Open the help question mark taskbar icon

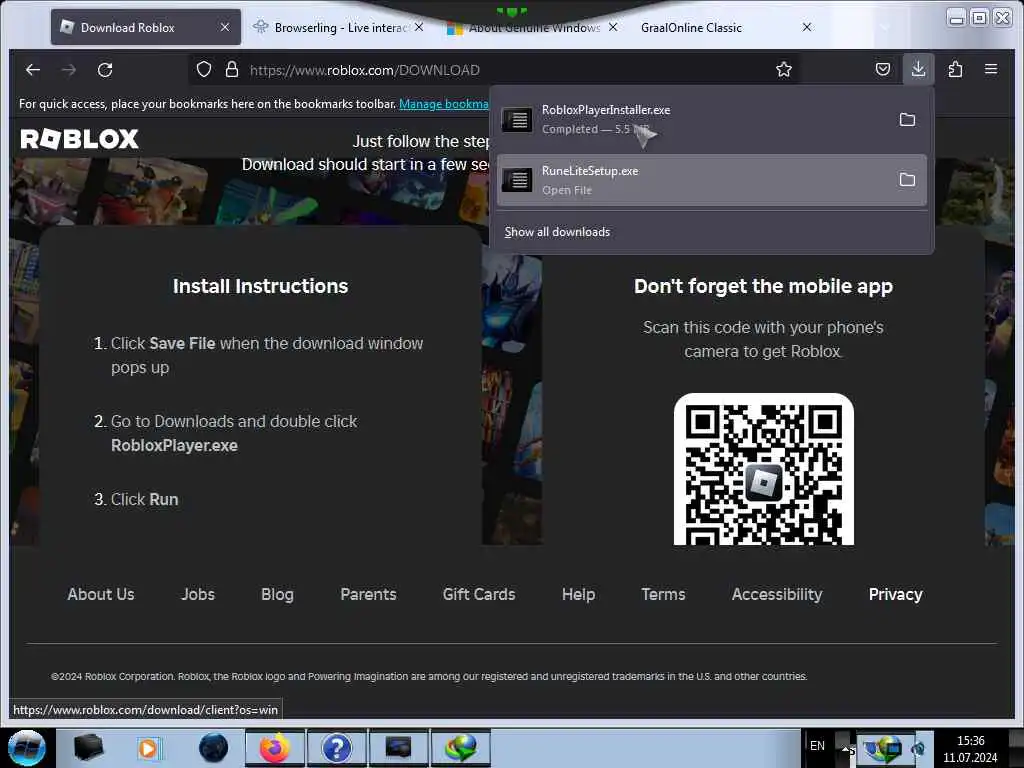(336, 748)
